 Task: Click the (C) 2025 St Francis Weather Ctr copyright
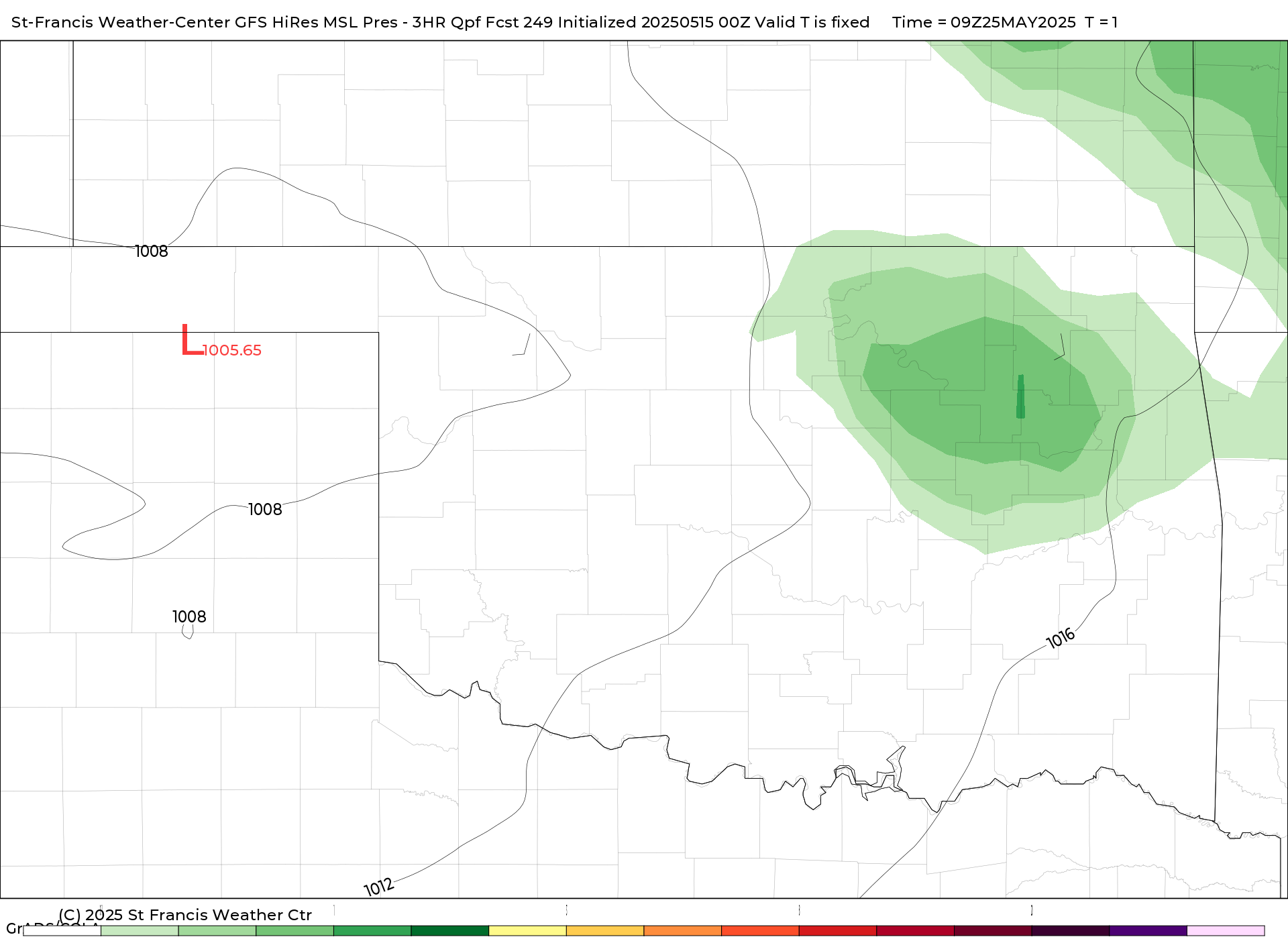(185, 915)
